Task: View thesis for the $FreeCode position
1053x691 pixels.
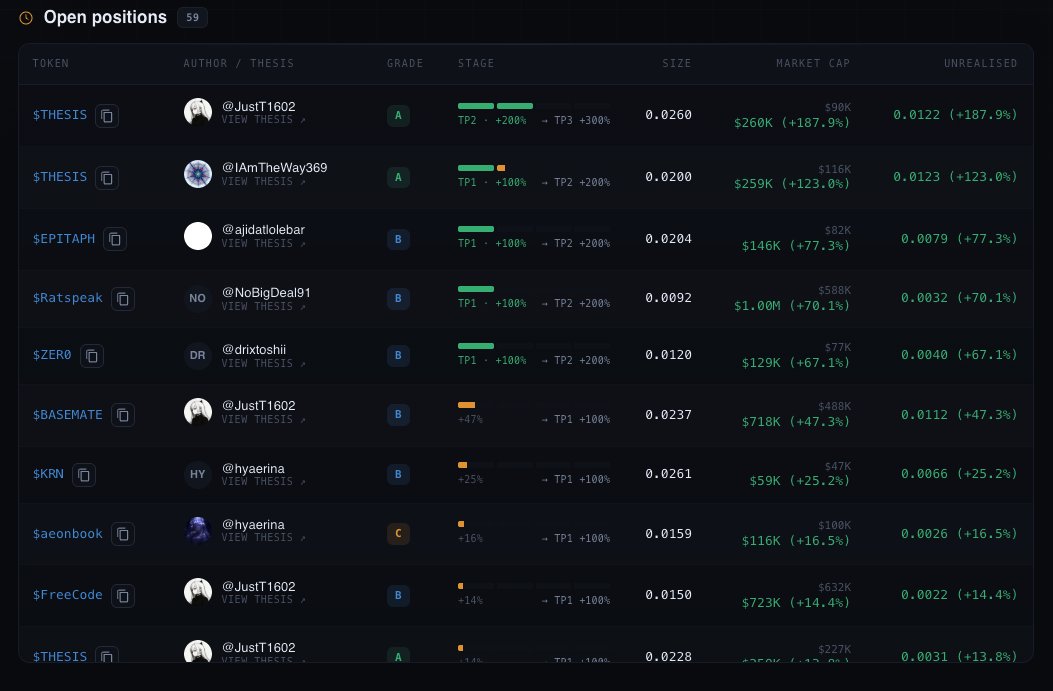Action: tap(264, 599)
